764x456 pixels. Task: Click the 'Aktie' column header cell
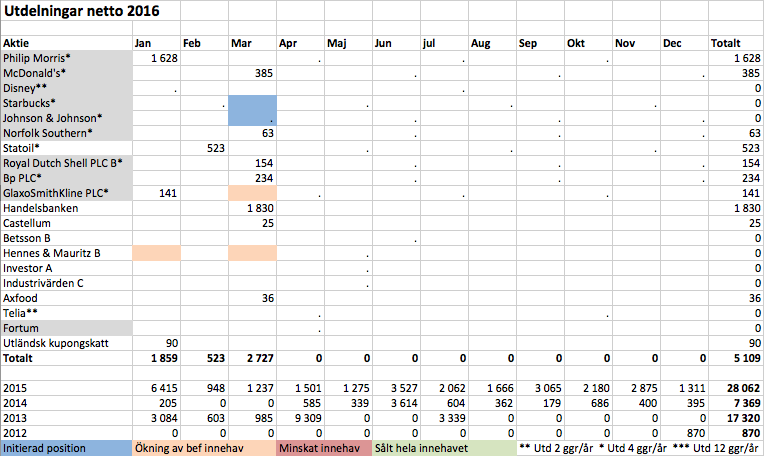[66, 43]
